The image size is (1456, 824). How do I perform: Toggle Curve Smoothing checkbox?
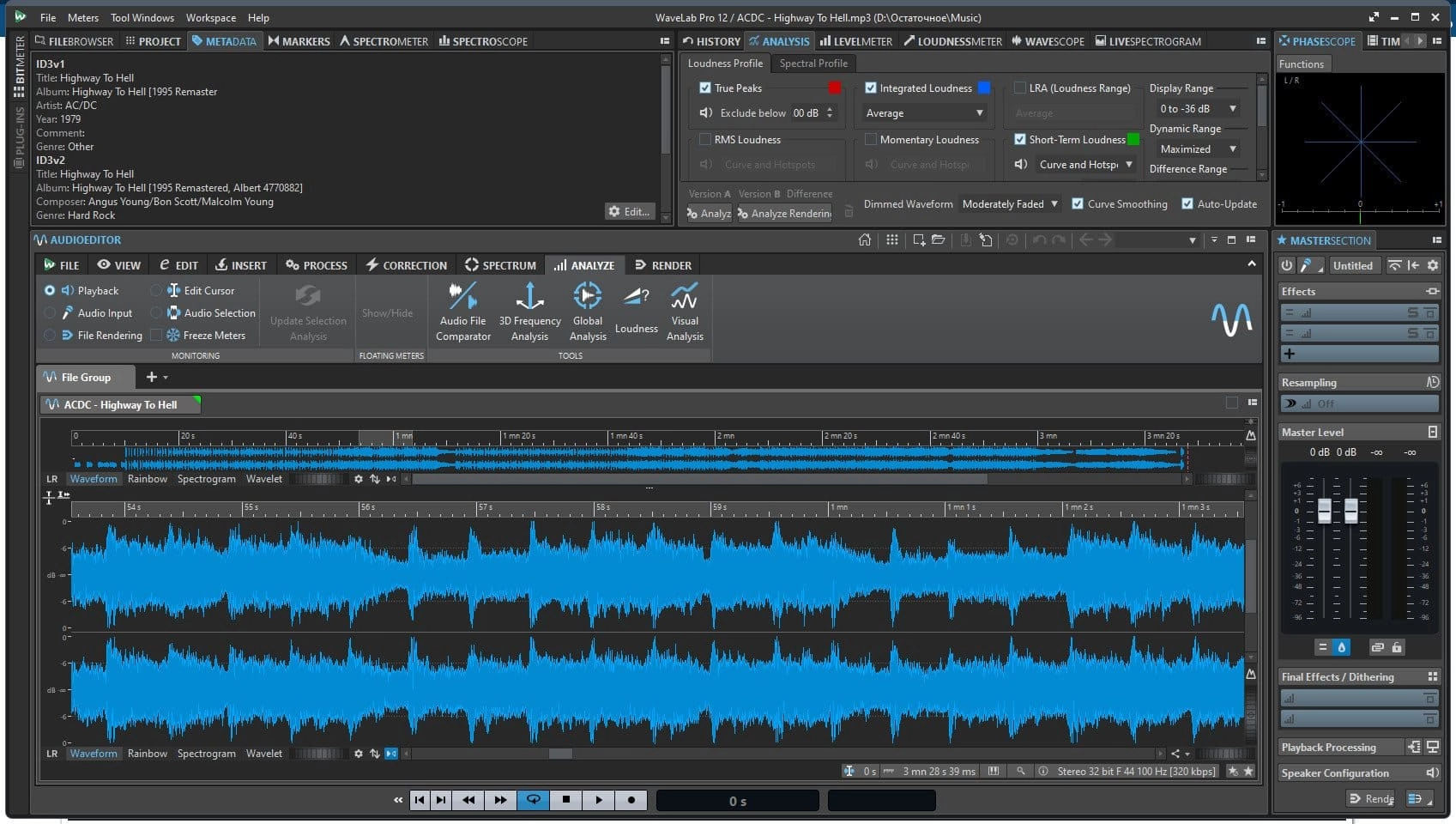pos(1078,203)
